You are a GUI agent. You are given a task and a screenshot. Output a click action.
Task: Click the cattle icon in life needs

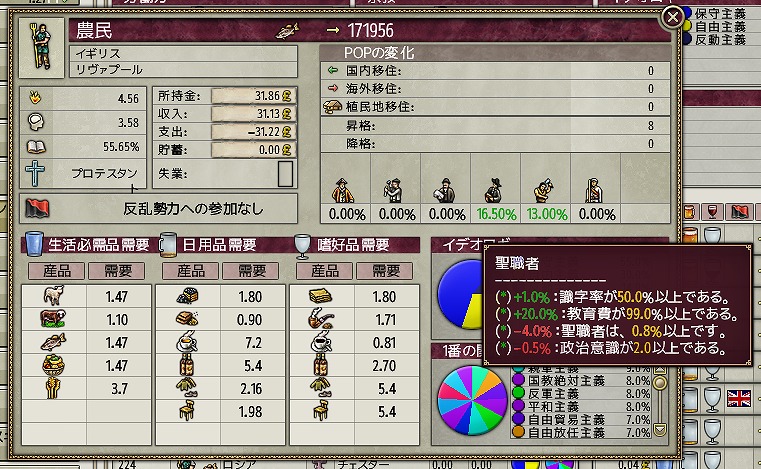(53, 319)
